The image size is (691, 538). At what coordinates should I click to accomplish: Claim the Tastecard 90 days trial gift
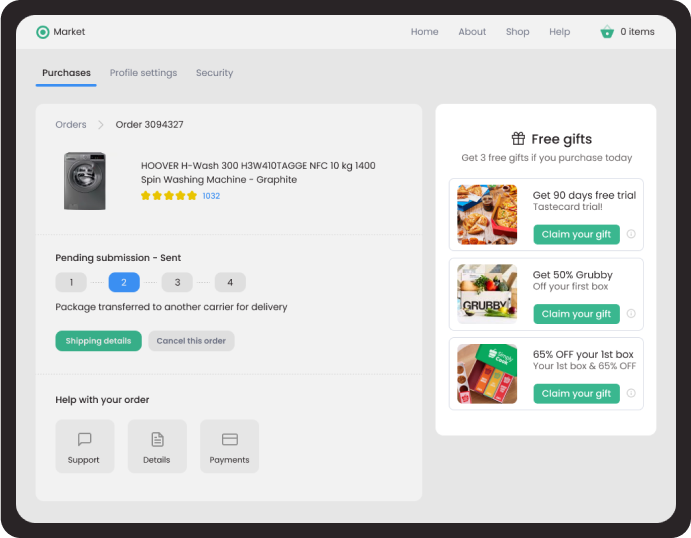pyautogui.click(x=576, y=234)
